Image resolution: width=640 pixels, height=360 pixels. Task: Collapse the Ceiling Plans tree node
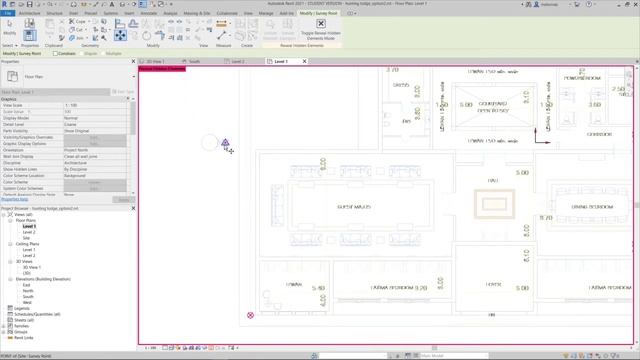pyautogui.click(x=10, y=244)
